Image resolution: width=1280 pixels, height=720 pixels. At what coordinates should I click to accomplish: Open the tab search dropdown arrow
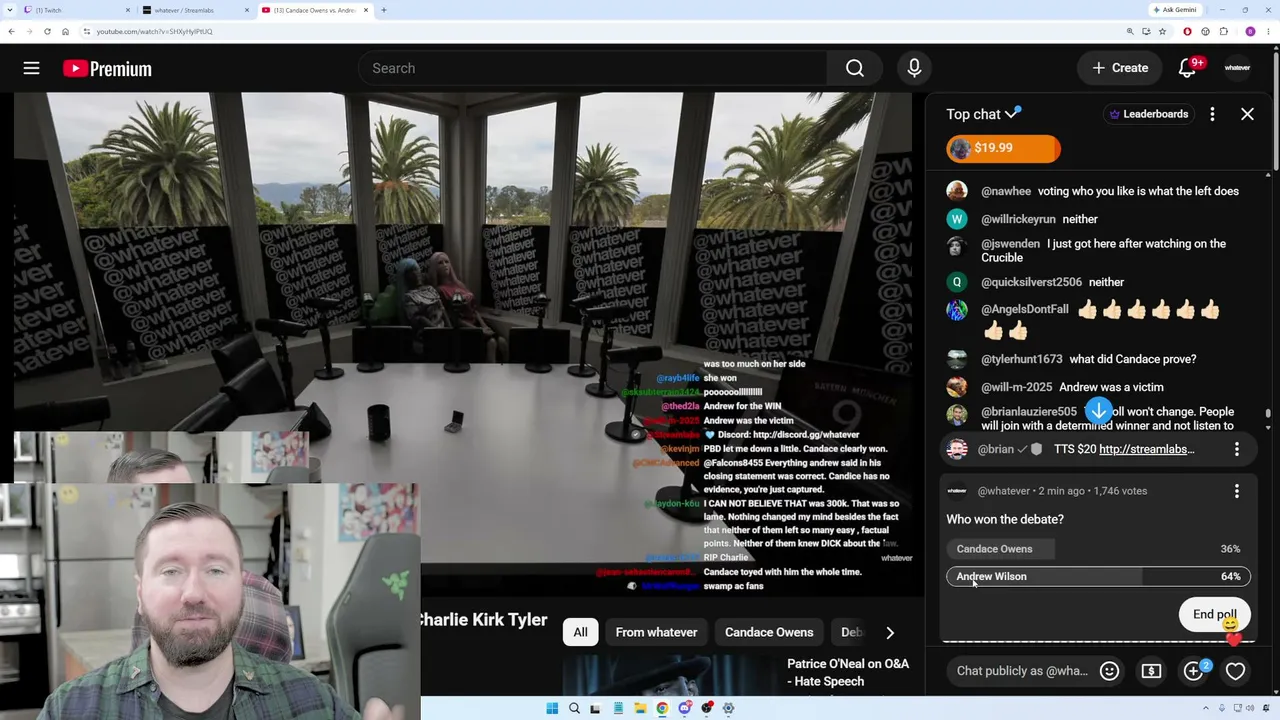coord(10,10)
